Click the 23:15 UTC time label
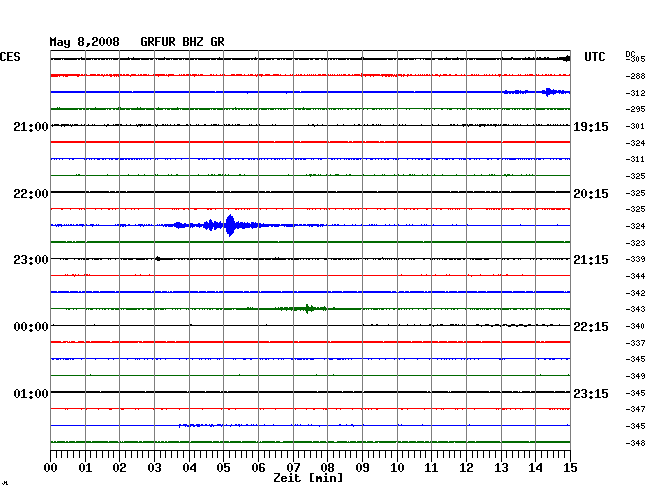Screen dimensions: 650x494 [591, 393]
